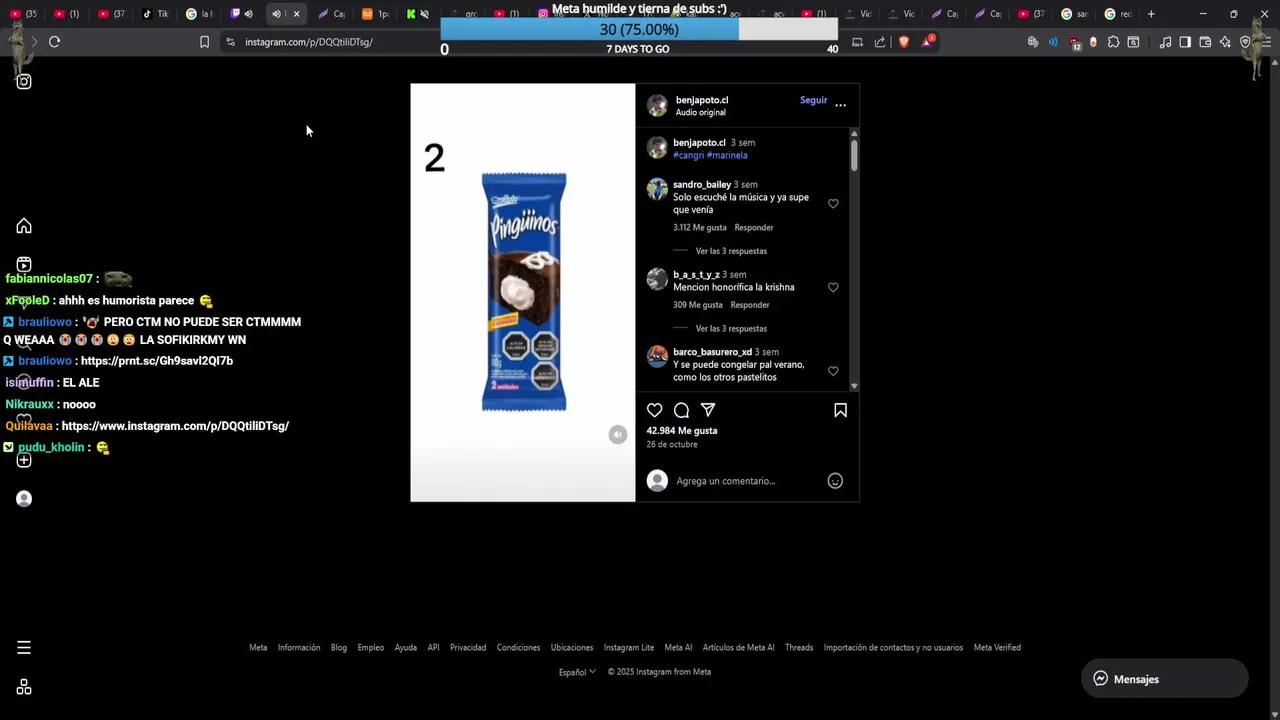Close the active Instagram tab

296,14
